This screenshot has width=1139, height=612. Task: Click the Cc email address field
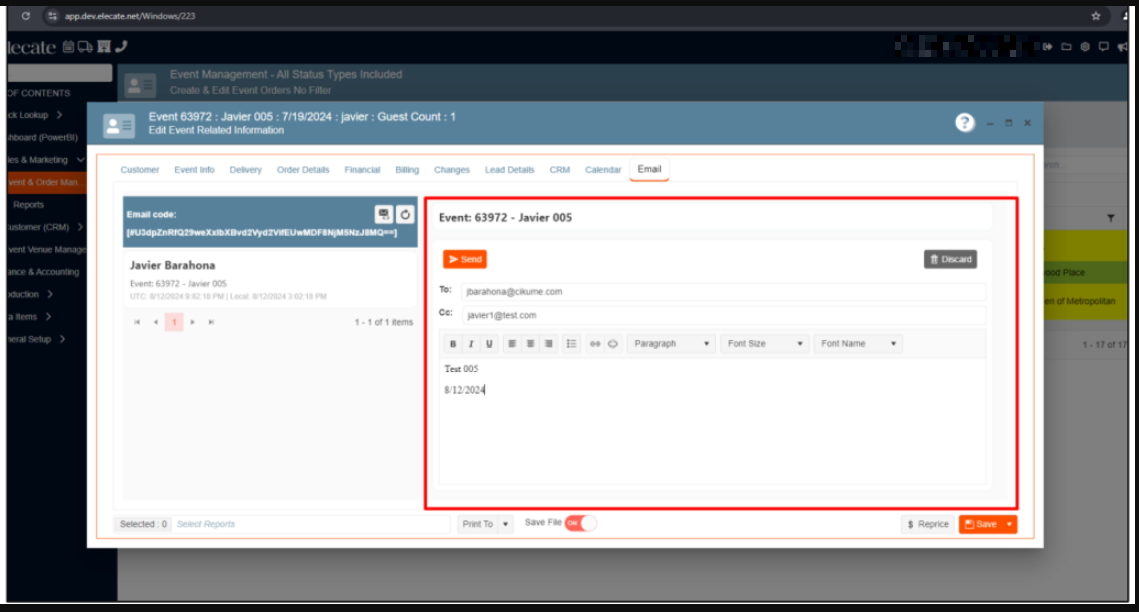coord(723,315)
